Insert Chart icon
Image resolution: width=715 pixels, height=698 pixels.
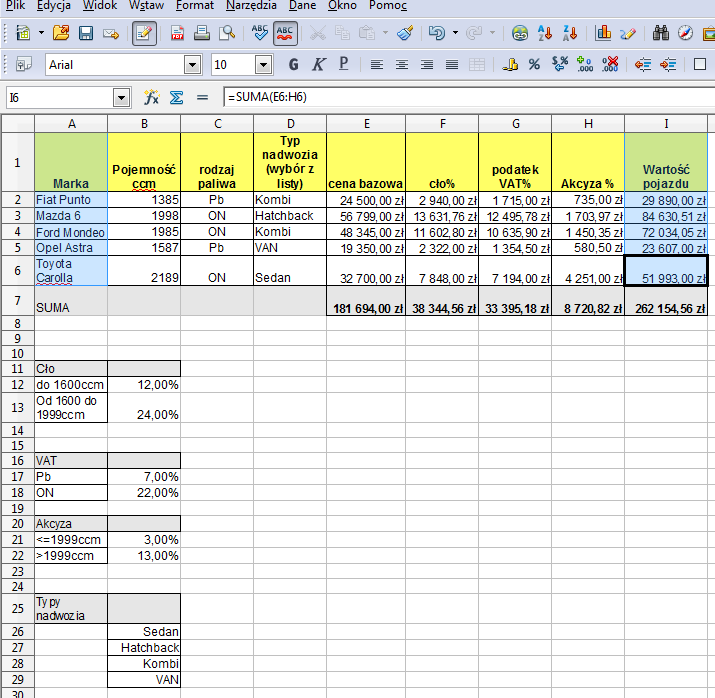click(x=603, y=33)
